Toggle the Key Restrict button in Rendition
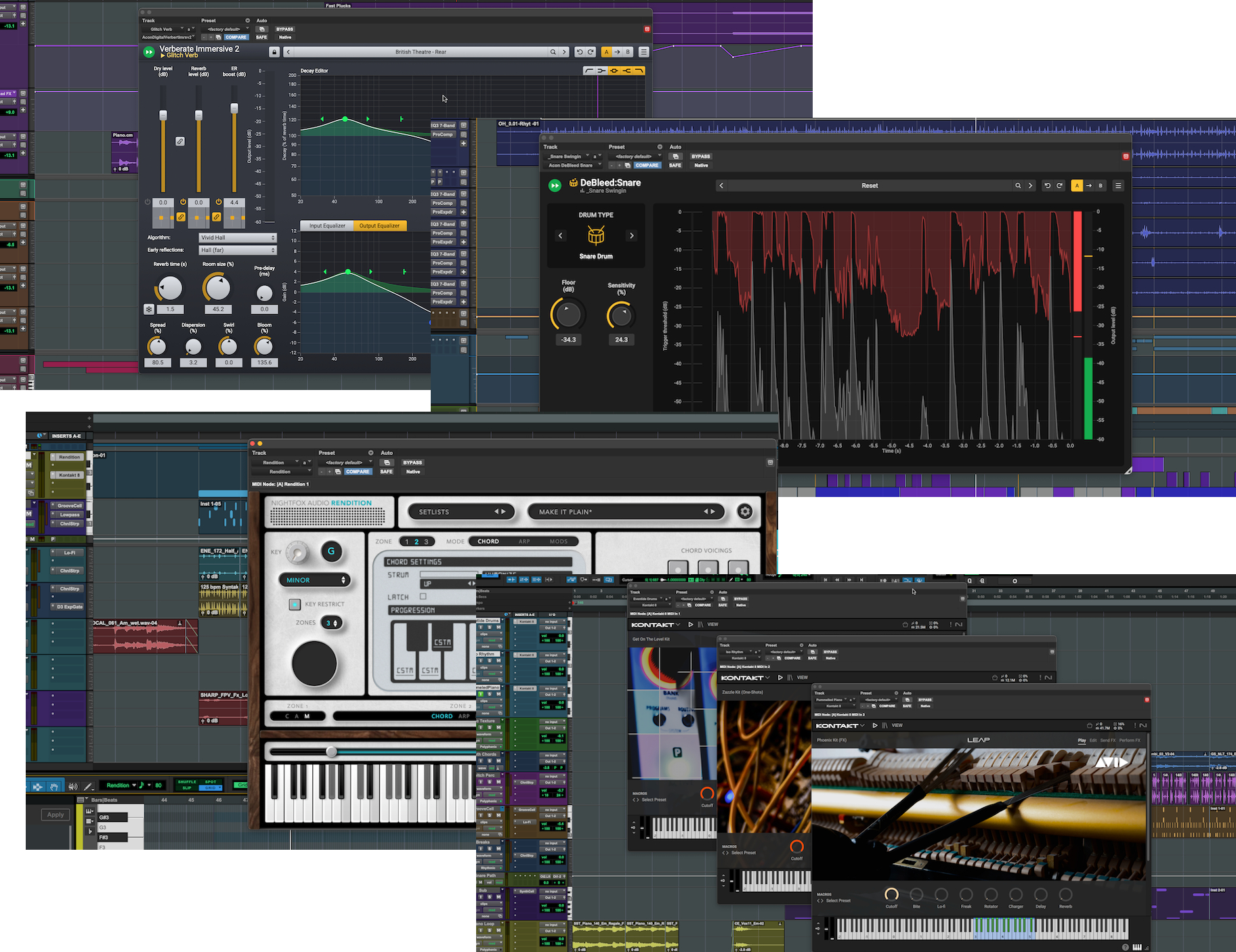The width and height of the screenshot is (1236, 952). pyautogui.click(x=295, y=604)
